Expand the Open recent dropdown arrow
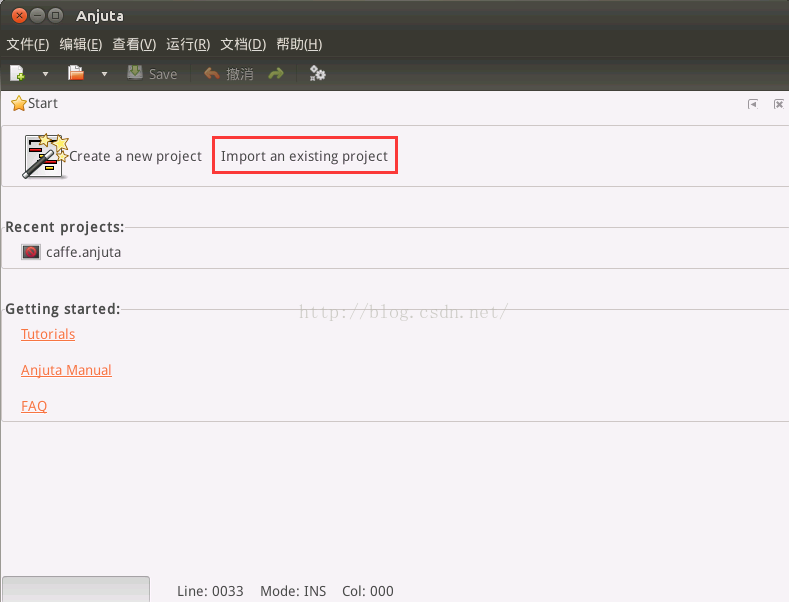 (x=104, y=74)
